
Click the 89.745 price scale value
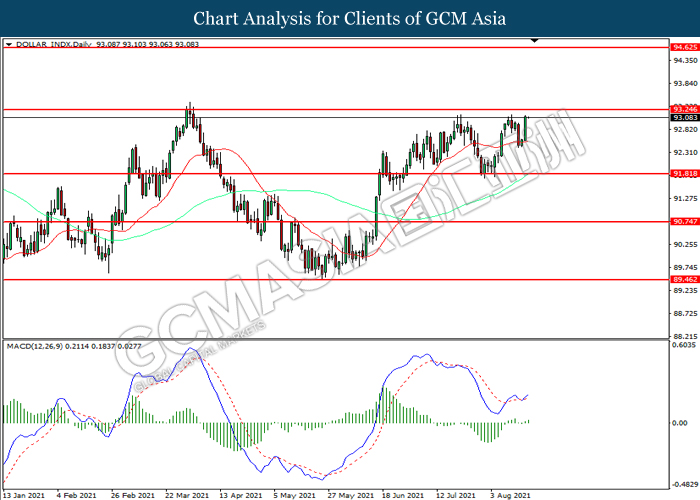685,267
